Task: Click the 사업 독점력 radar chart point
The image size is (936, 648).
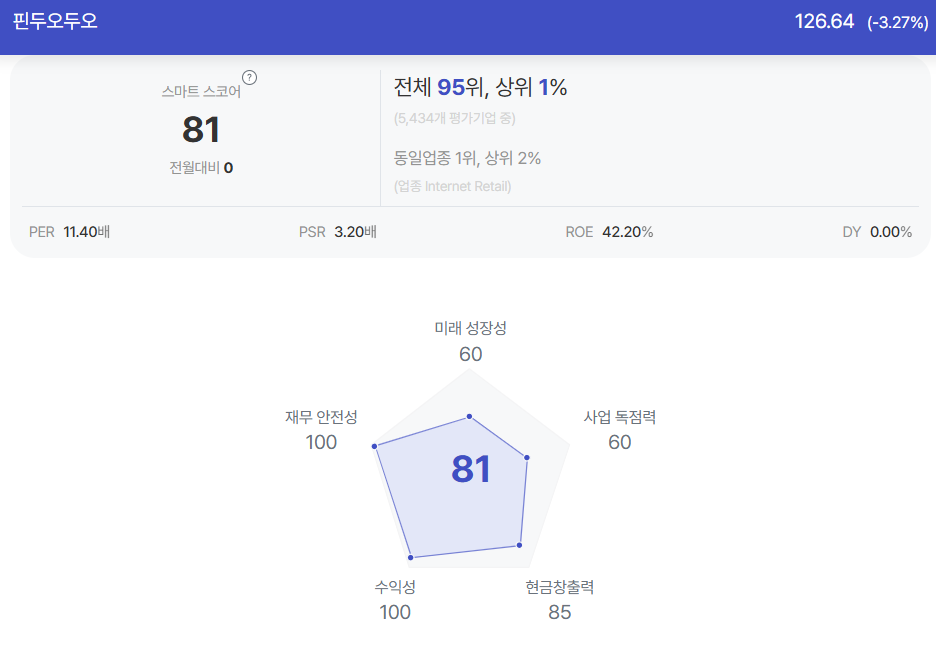Action: pyautogui.click(x=526, y=458)
